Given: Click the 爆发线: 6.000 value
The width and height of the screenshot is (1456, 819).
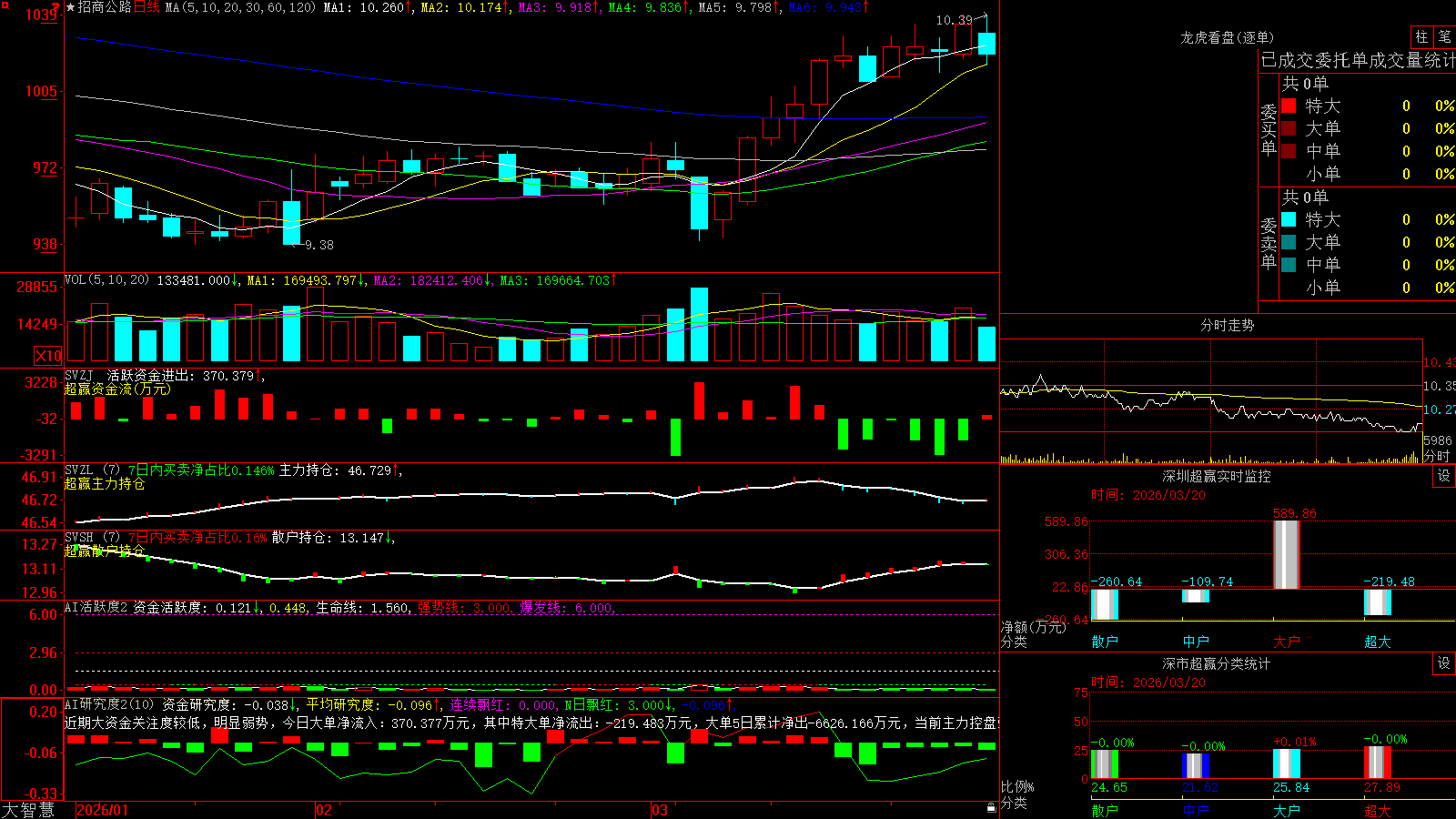Looking at the screenshot, I should 567,608.
